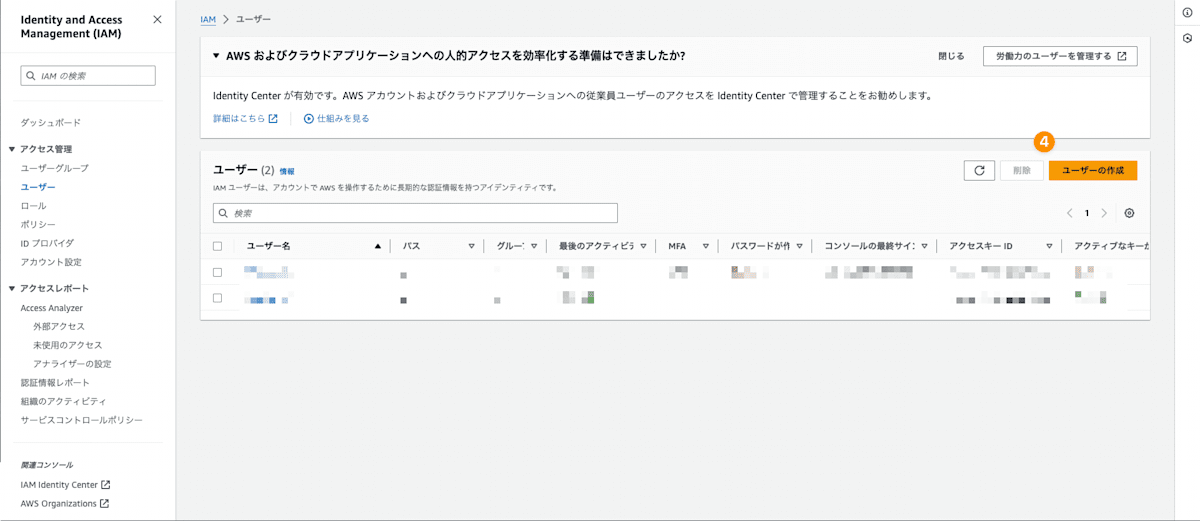Image resolution: width=1200 pixels, height=521 pixels.
Task: Click the 削除 button
Action: [x=1021, y=171]
